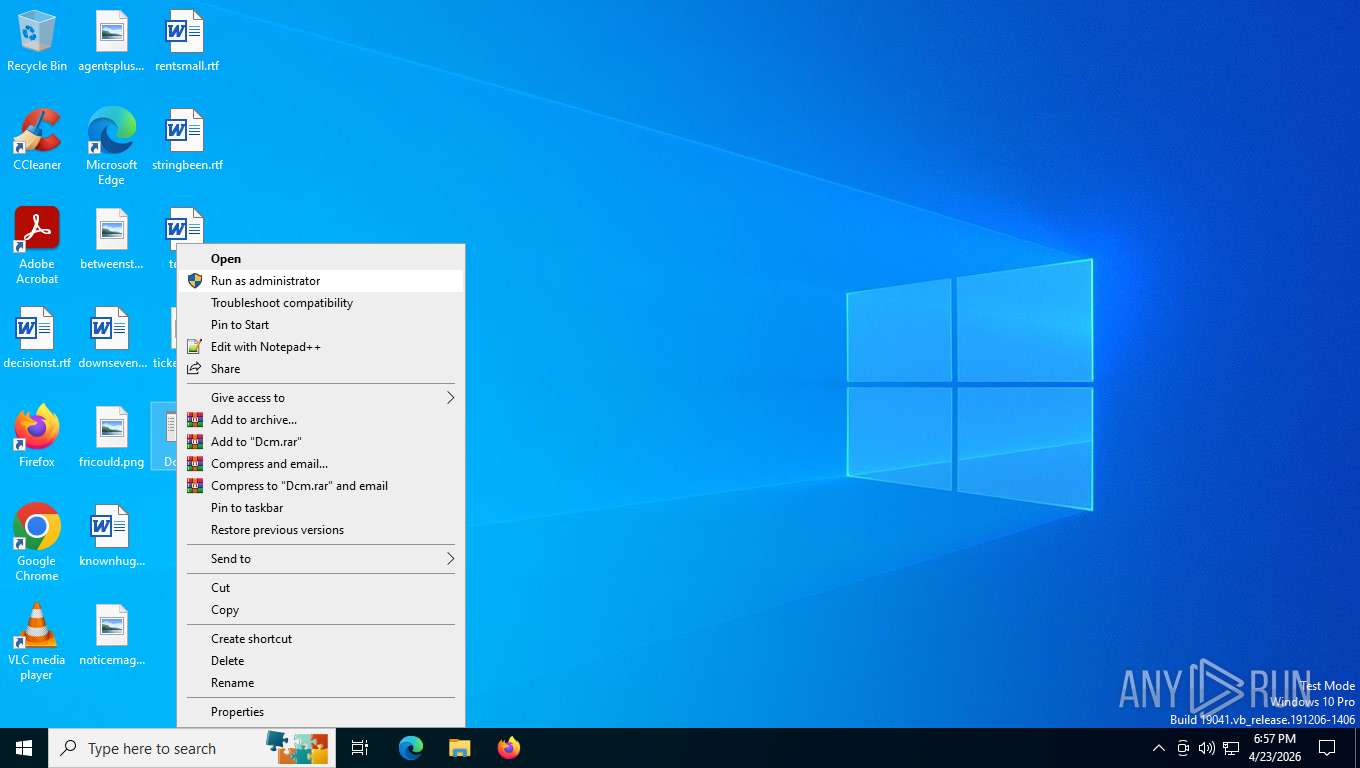Select the decisionst.rtf file icon

pyautogui.click(x=37, y=338)
